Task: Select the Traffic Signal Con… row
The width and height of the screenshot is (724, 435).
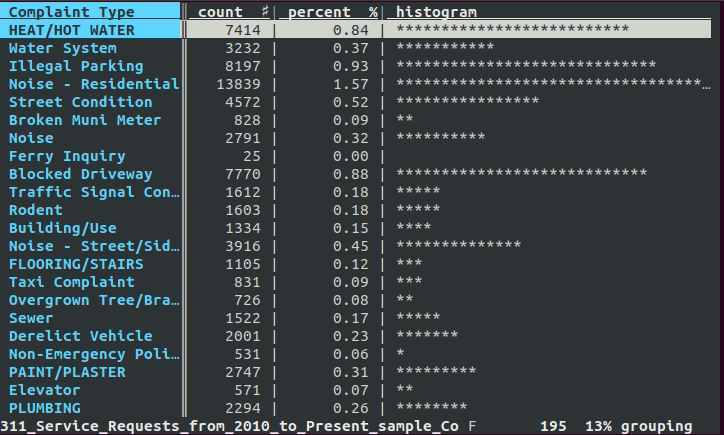Action: click(x=356, y=192)
